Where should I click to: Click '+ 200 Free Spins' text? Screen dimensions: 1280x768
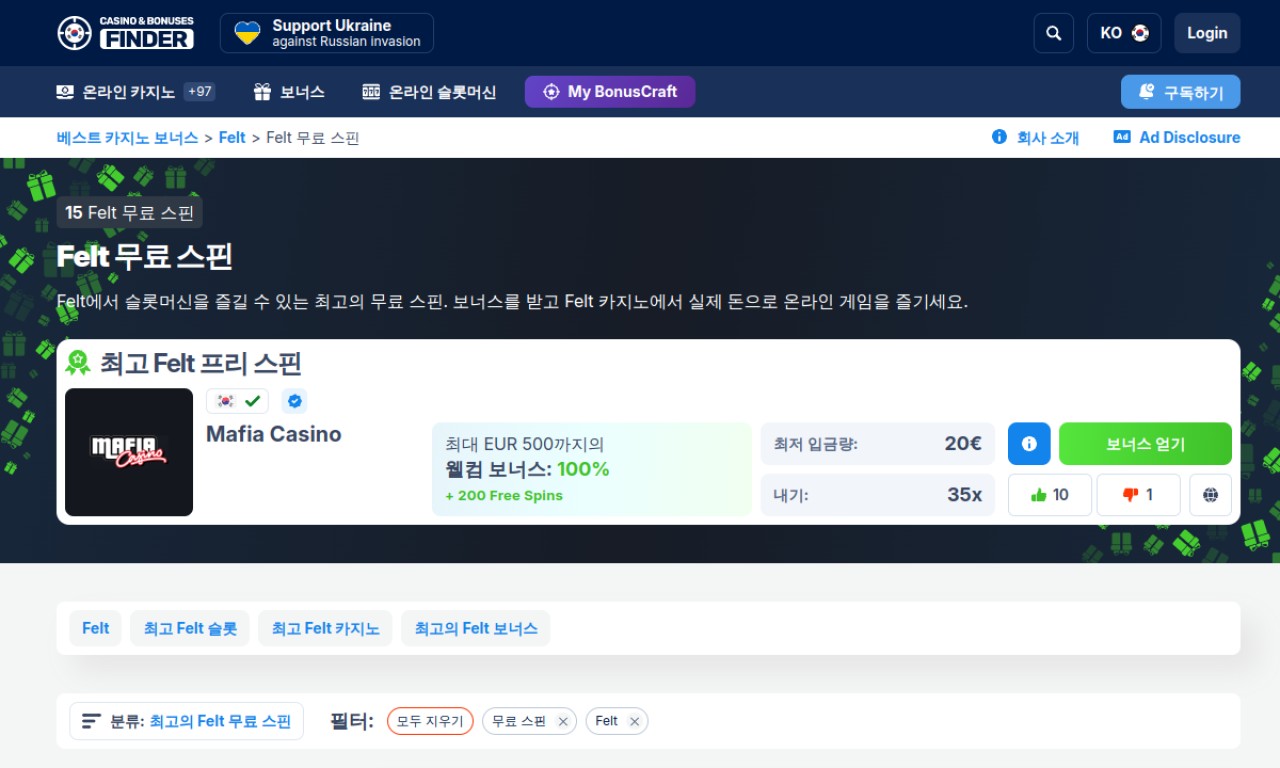[x=504, y=496]
